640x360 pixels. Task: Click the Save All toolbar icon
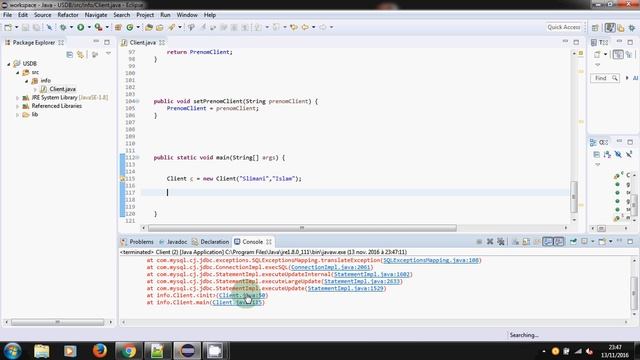coord(36,27)
